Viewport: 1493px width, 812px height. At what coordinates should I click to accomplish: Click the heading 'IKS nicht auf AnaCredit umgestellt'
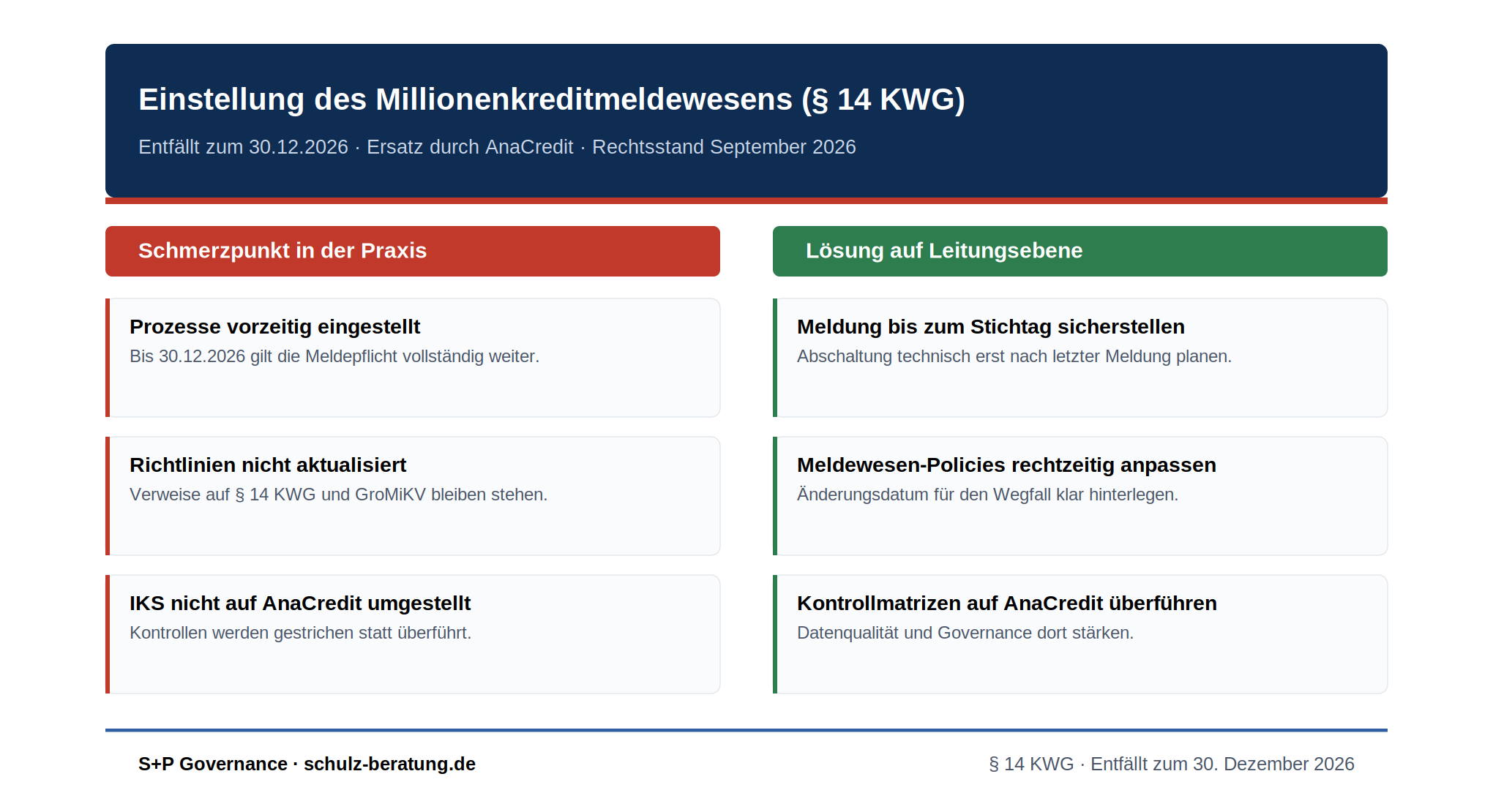coord(300,604)
